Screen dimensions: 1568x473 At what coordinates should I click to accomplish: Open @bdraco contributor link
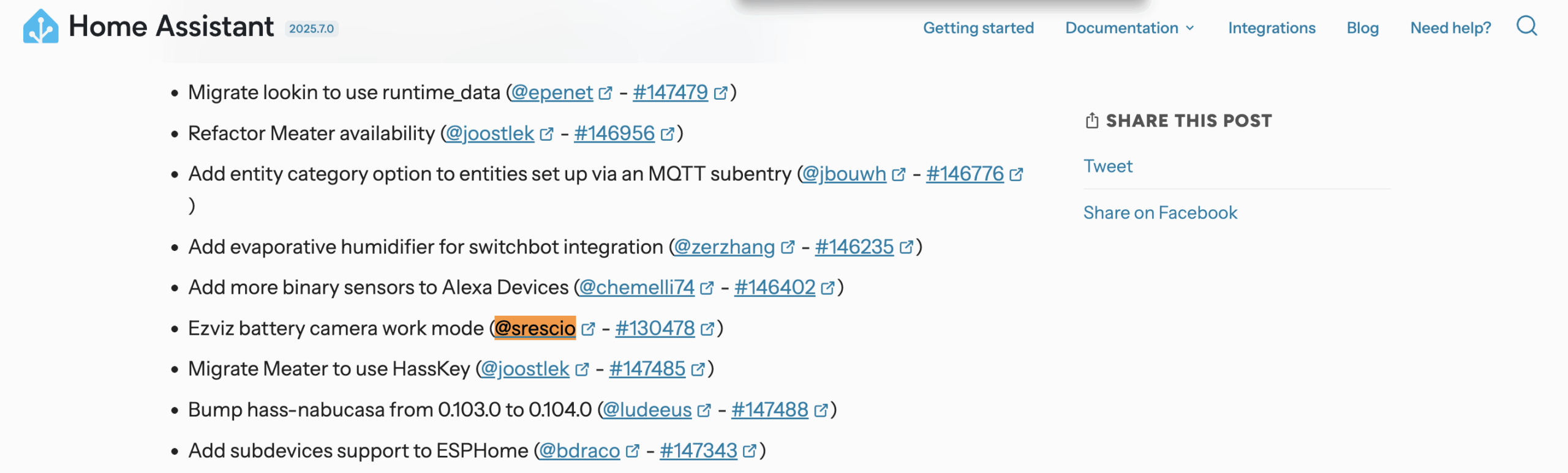[x=579, y=451]
